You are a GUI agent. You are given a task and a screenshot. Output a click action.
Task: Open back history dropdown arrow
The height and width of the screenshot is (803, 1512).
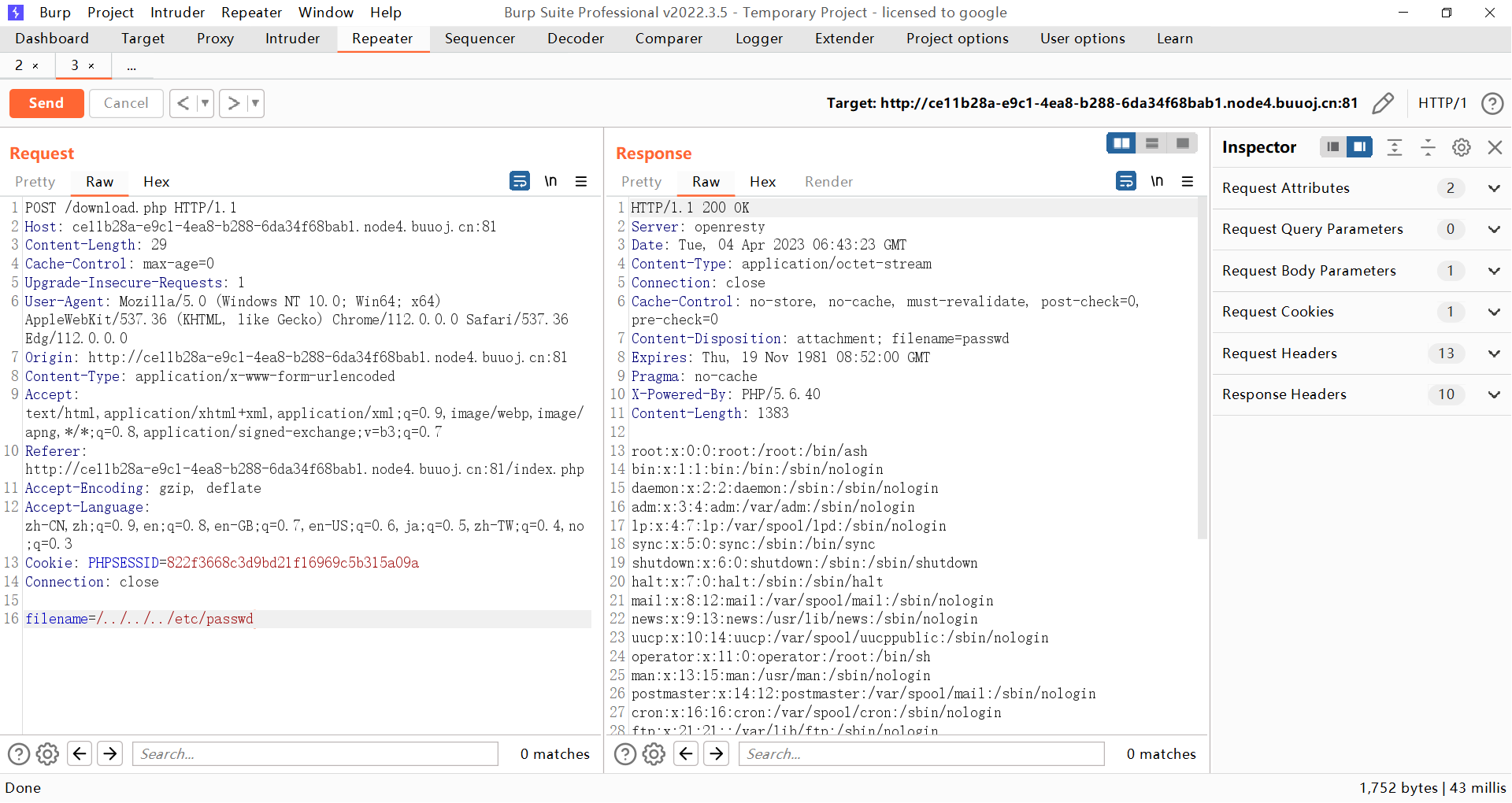coord(205,103)
